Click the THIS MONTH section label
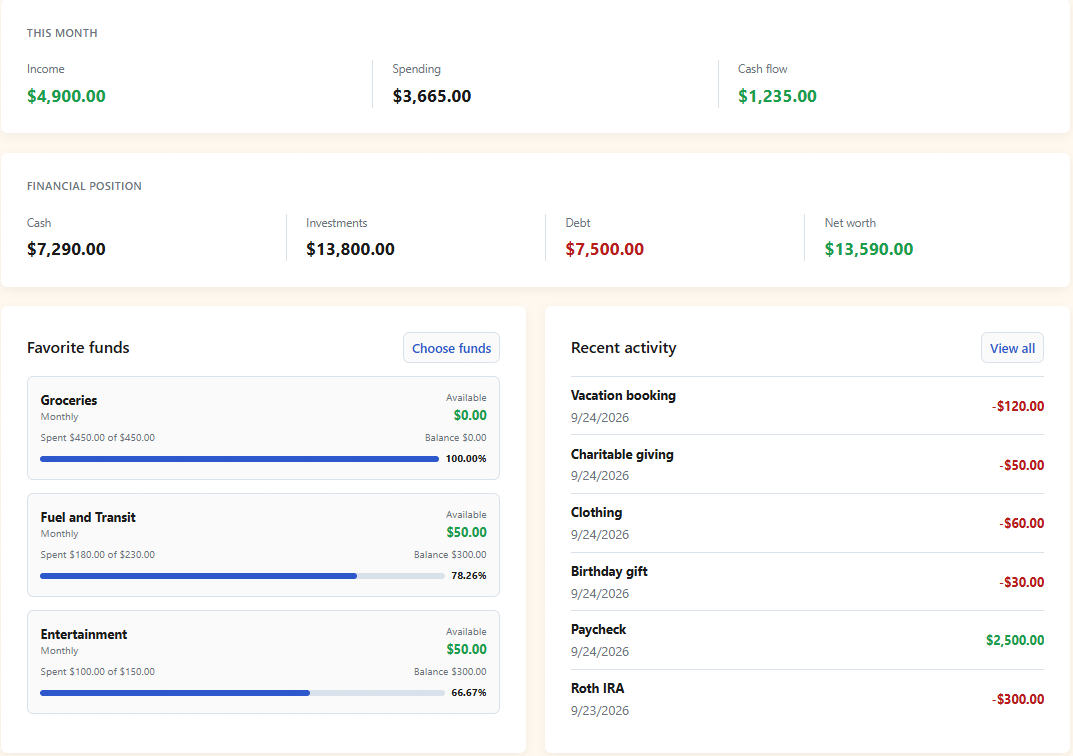The height and width of the screenshot is (756, 1073). (x=62, y=33)
